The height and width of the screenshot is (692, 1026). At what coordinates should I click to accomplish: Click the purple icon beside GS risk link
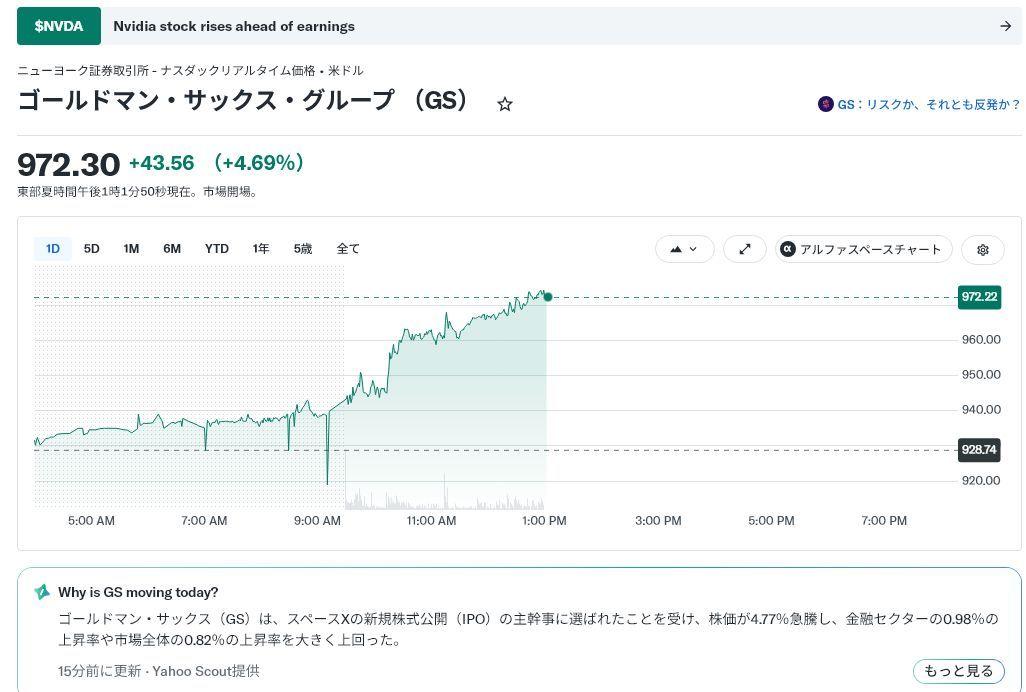coord(825,104)
